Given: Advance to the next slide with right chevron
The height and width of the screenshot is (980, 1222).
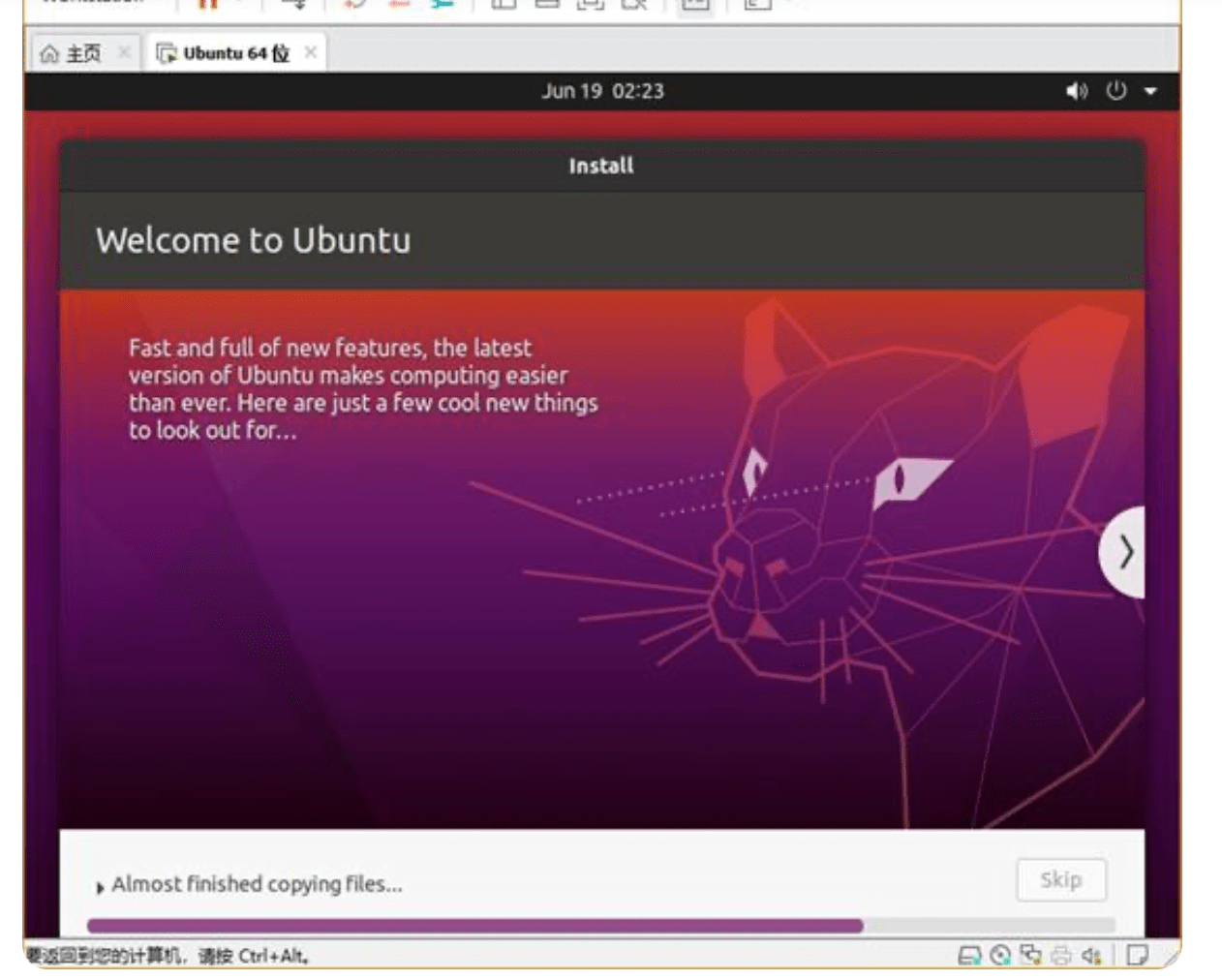Looking at the screenshot, I should [1123, 552].
